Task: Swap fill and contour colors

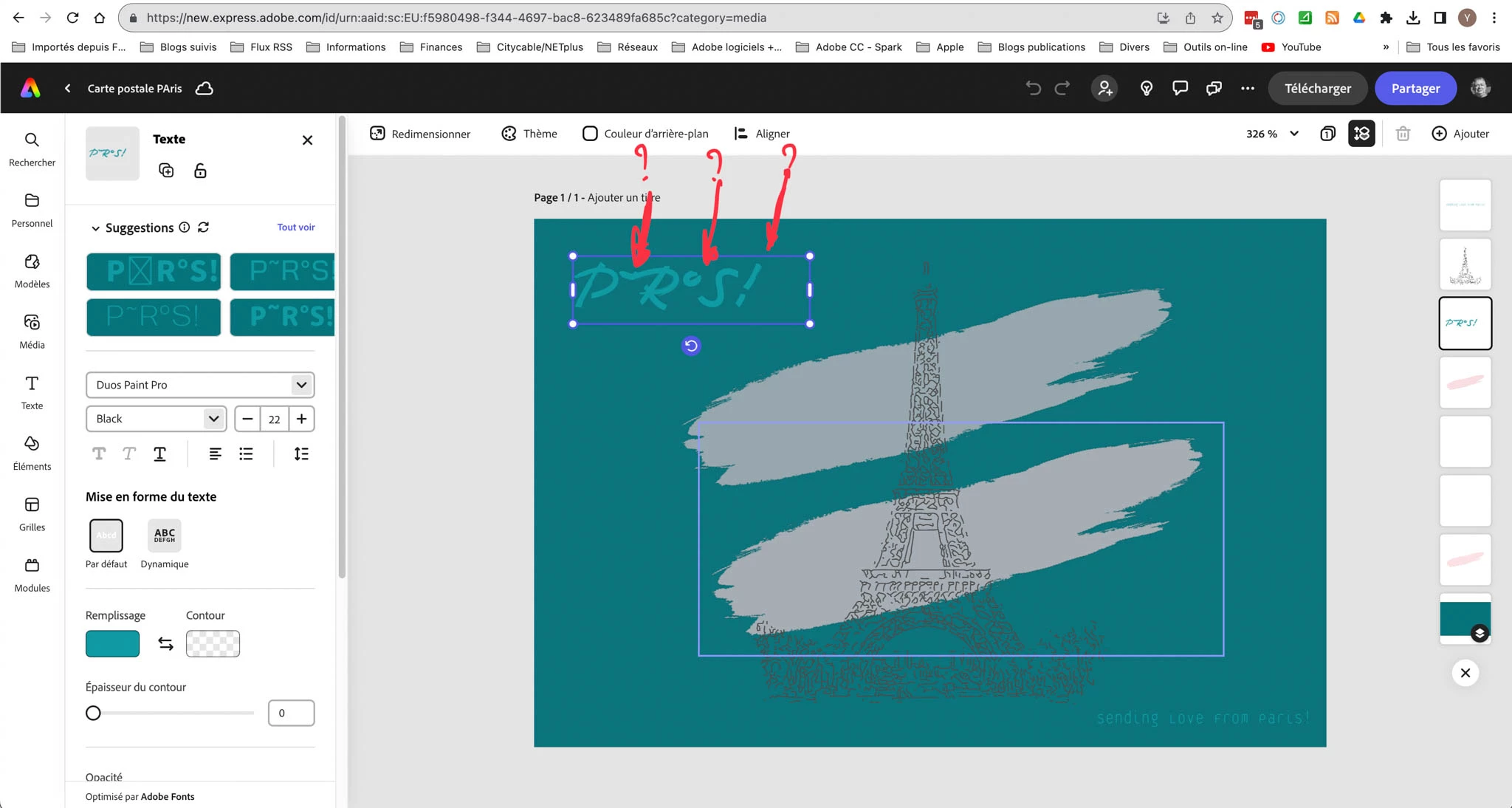Action: click(x=165, y=644)
